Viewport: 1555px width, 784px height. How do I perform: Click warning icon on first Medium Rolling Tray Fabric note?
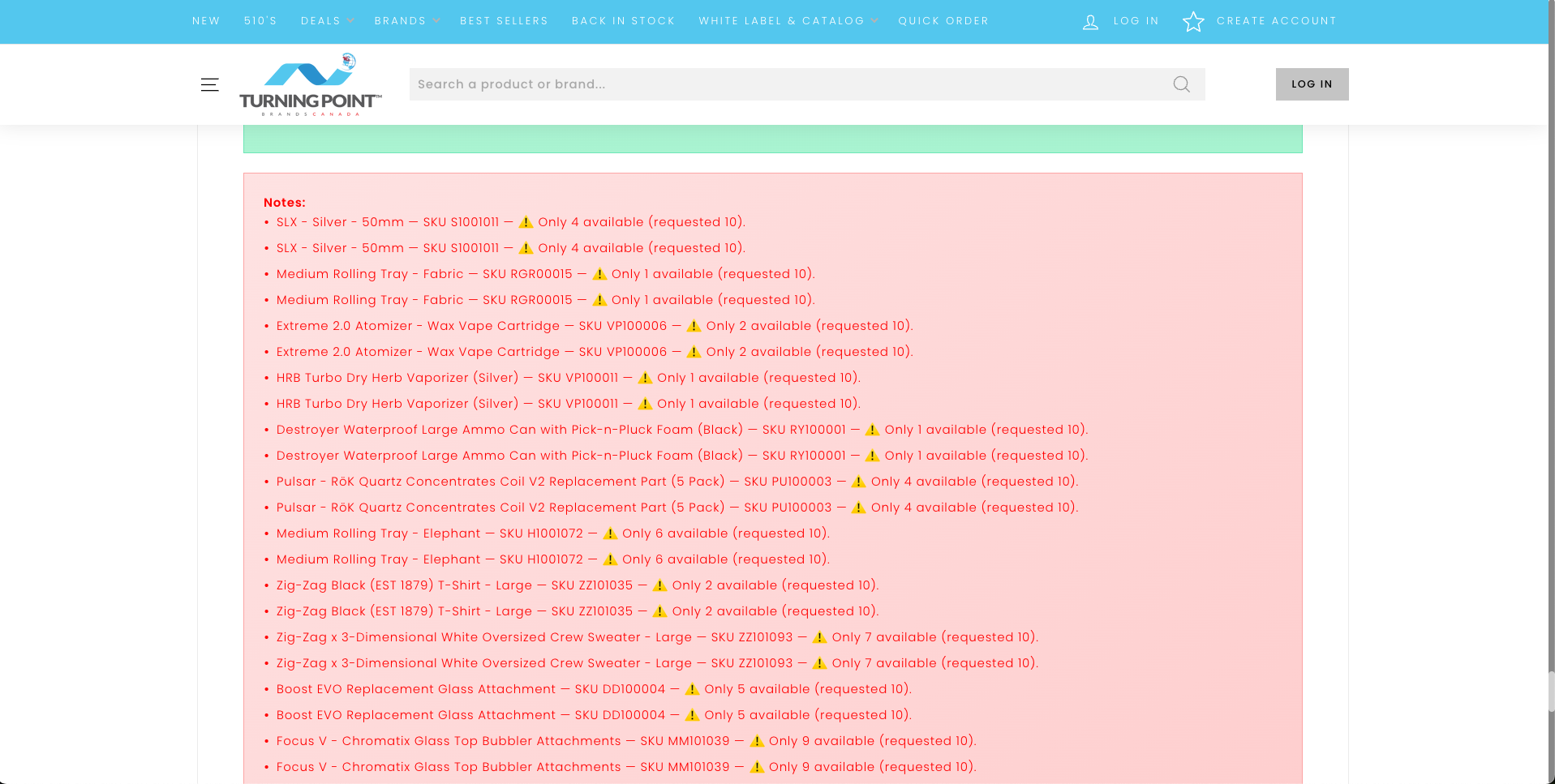[599, 274]
